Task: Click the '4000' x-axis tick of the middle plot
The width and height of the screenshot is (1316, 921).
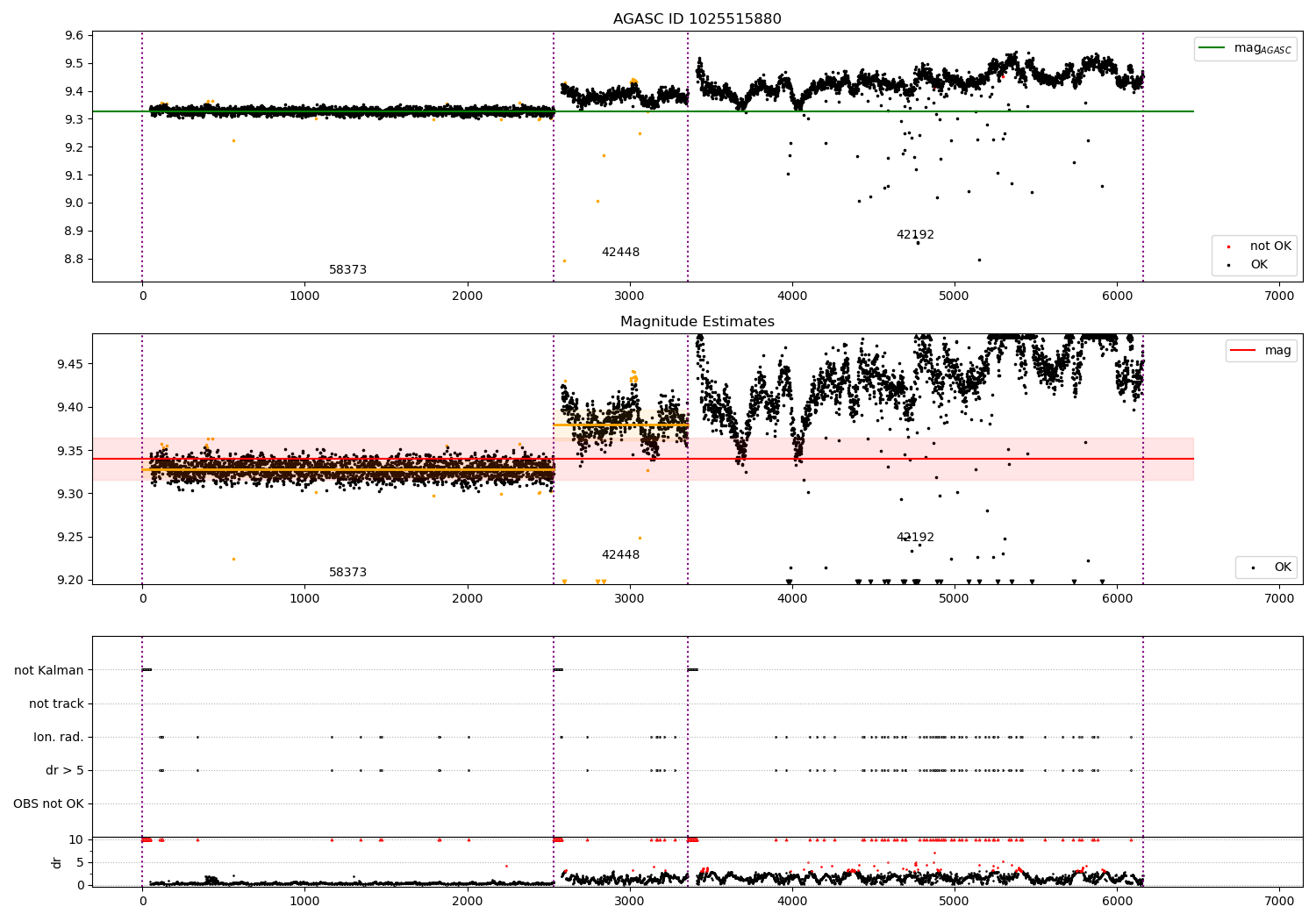Action: (x=792, y=599)
